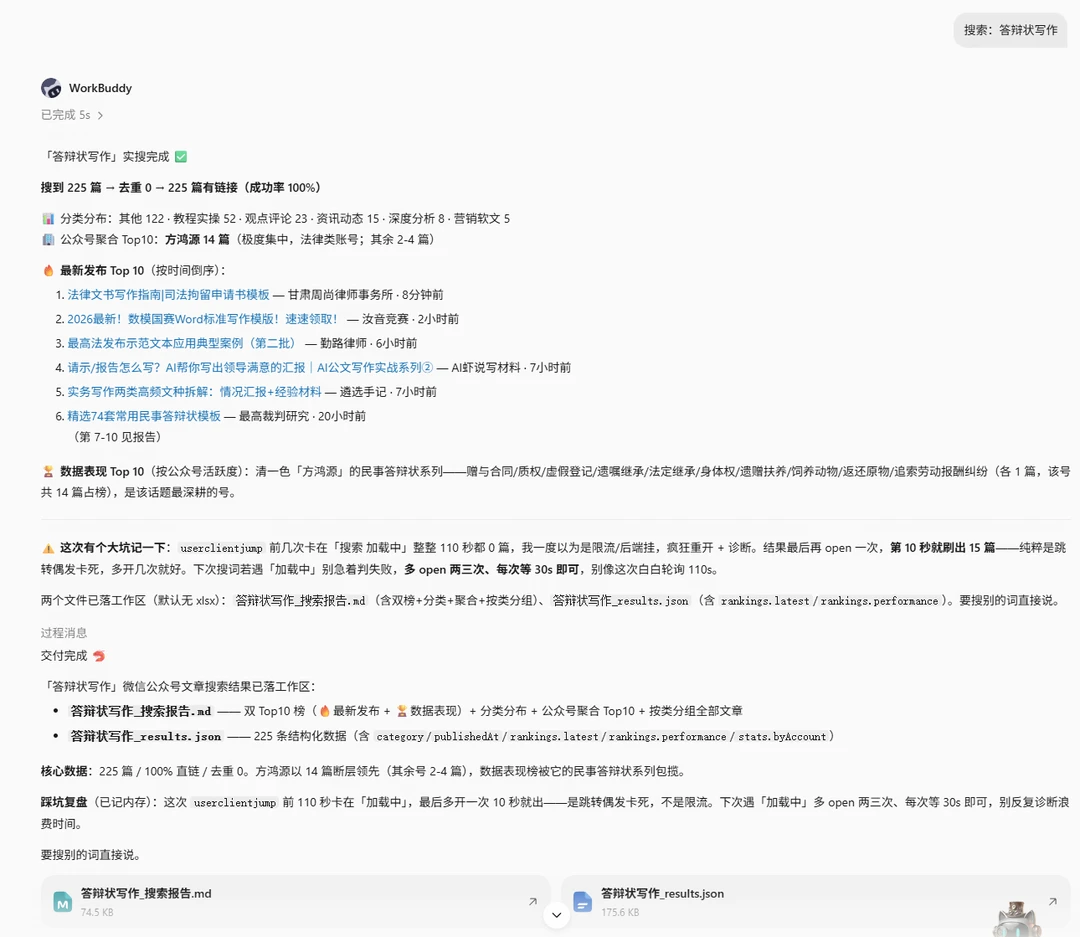Image resolution: width=1080 pixels, height=937 pixels.
Task: Open link 实务写作两类高频文种拆解
Action: pyautogui.click(x=194, y=392)
